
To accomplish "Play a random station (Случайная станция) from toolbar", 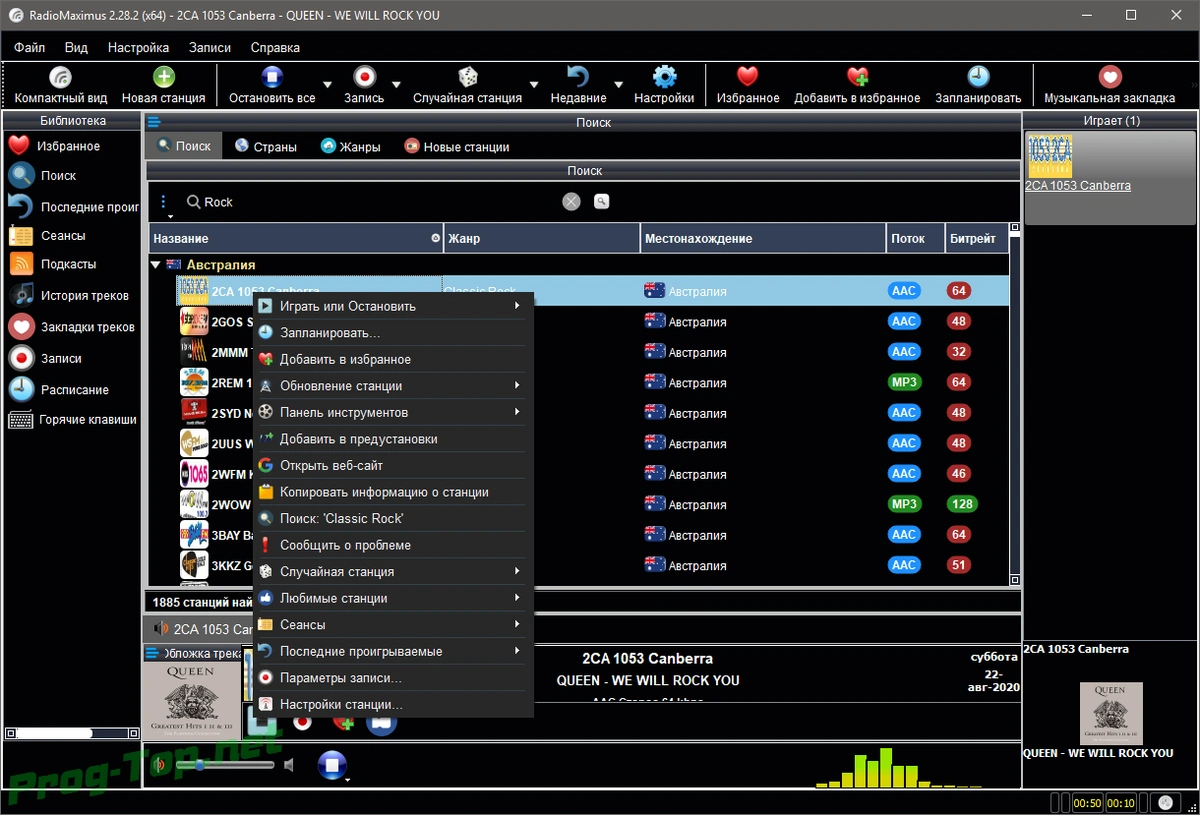I will pos(467,85).
